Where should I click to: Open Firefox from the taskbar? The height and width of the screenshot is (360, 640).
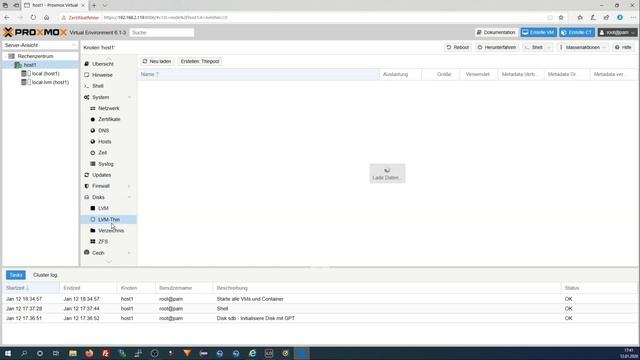point(89,353)
